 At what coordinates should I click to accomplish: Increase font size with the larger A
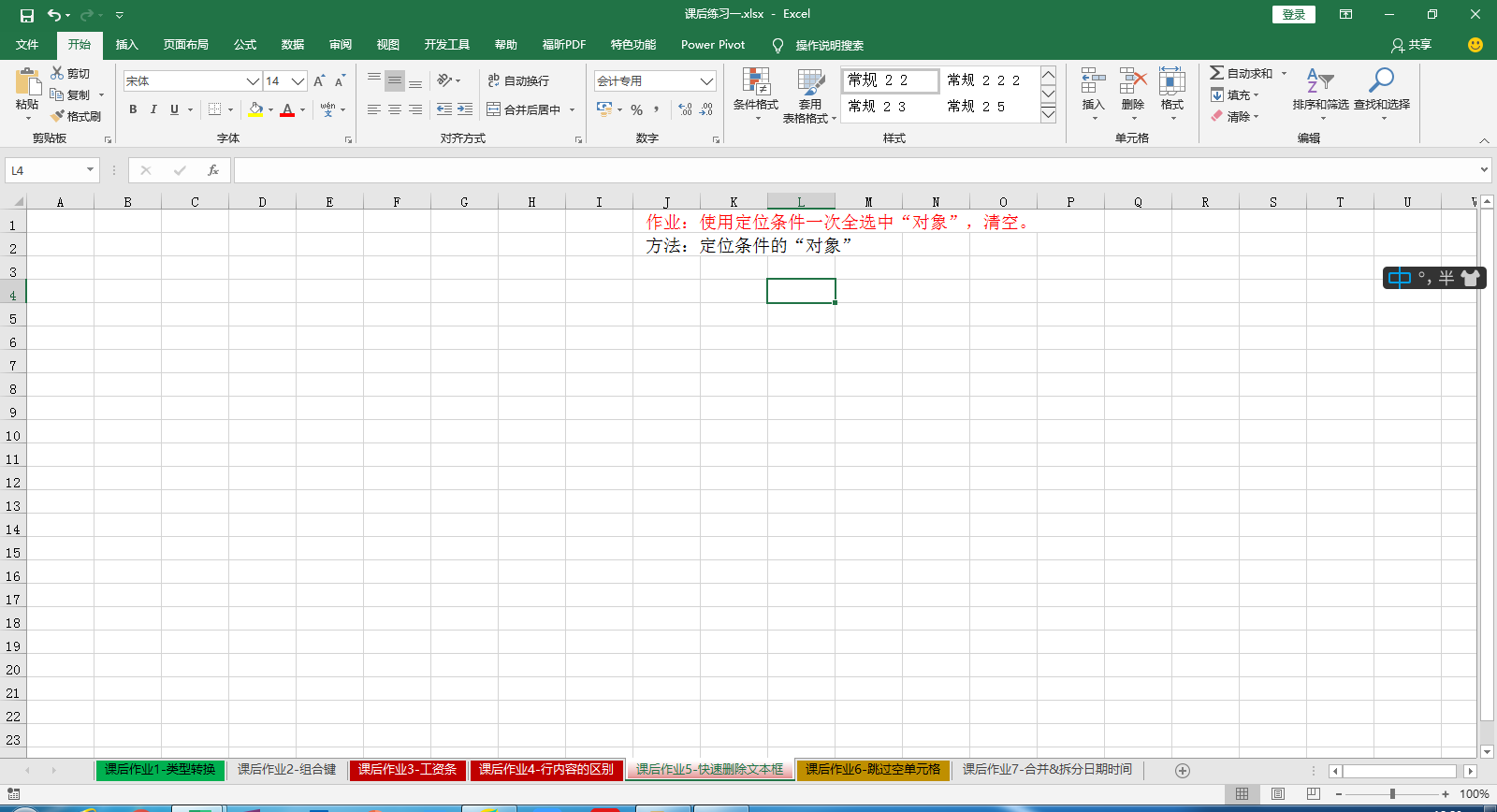(320, 81)
